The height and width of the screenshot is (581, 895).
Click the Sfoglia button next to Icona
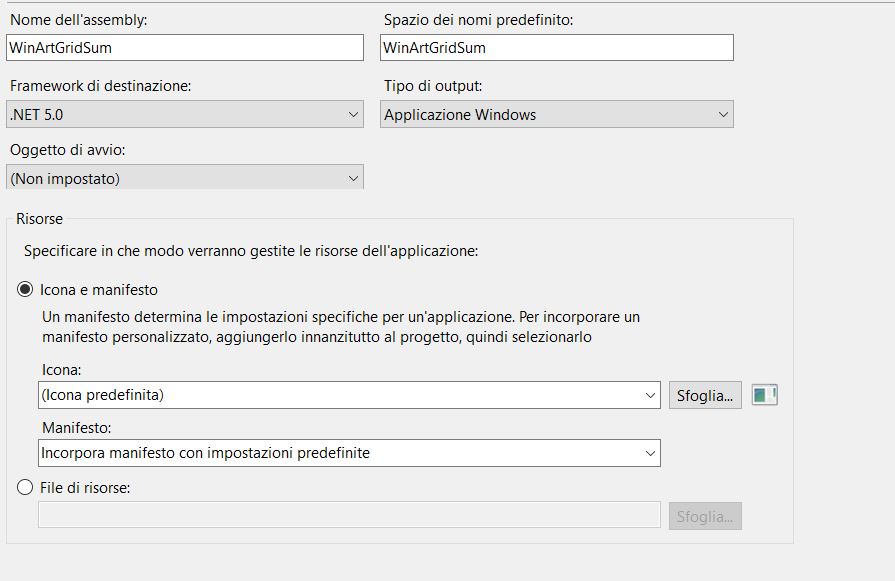click(705, 395)
